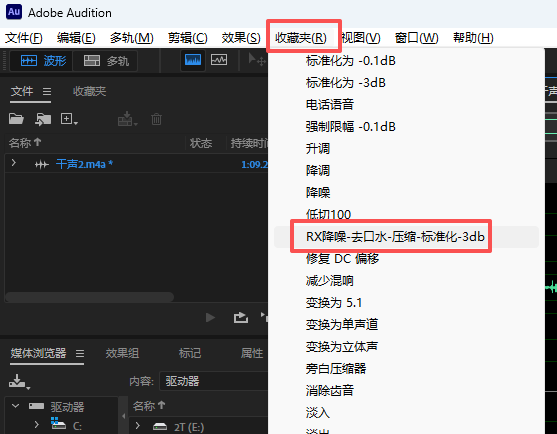The image size is (557, 434).
Task: Select the Move tool in toolbar
Action: (256, 60)
